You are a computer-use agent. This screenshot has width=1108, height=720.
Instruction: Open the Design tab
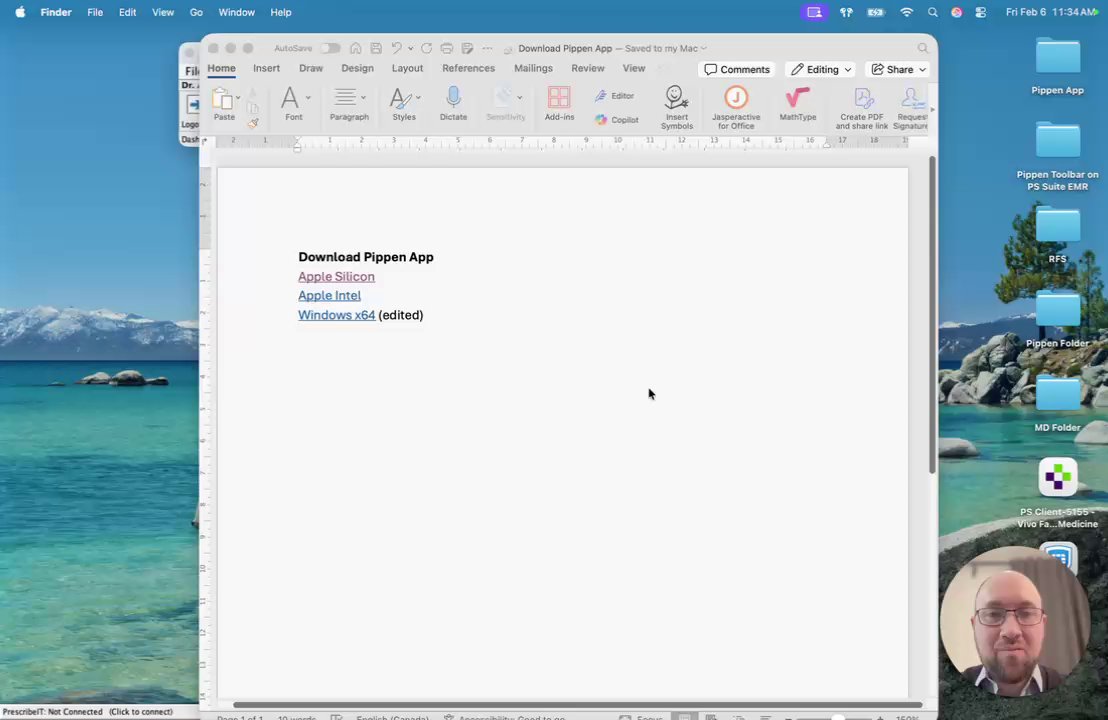coord(358,69)
